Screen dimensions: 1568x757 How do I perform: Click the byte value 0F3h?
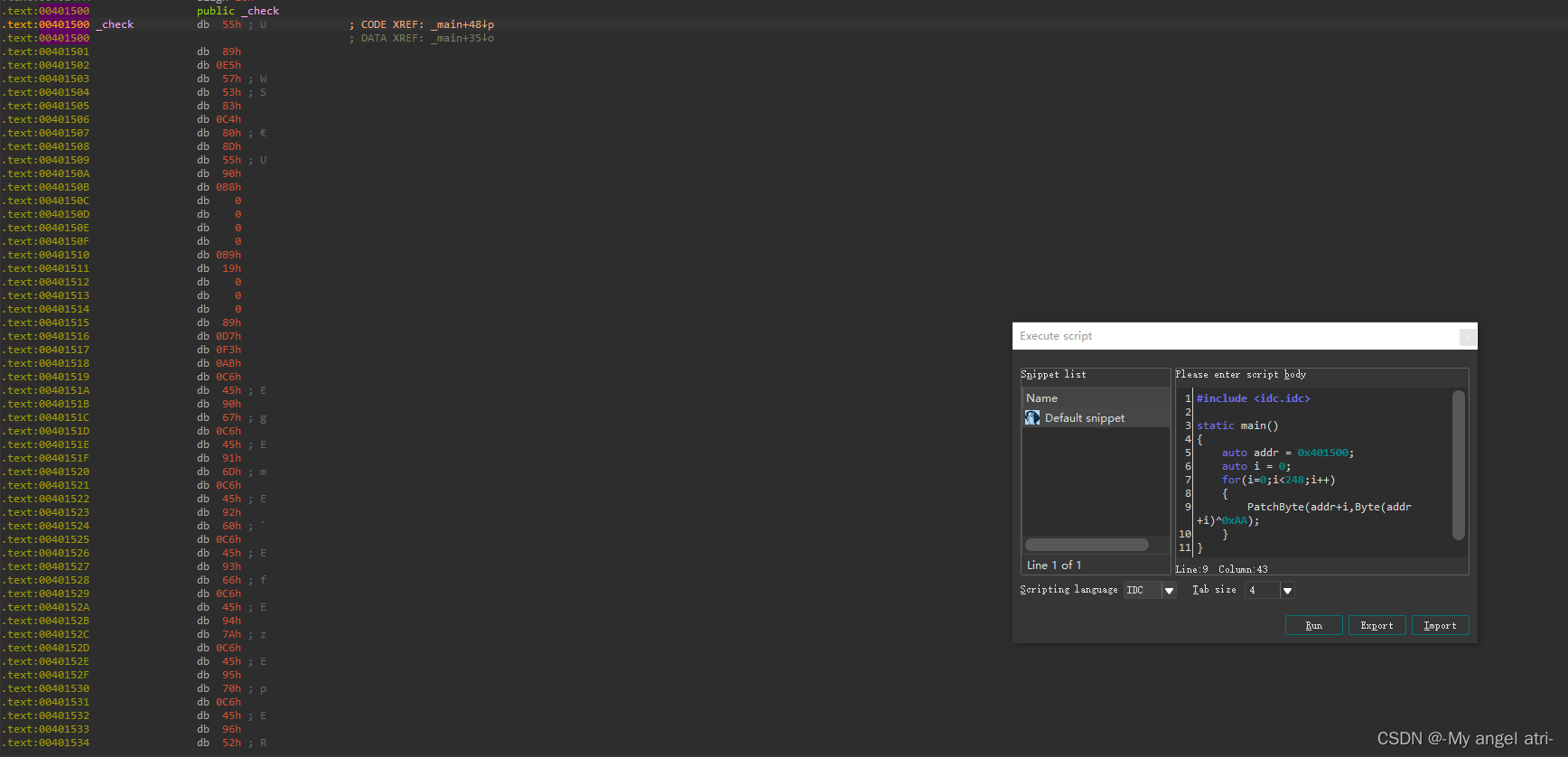(229, 350)
